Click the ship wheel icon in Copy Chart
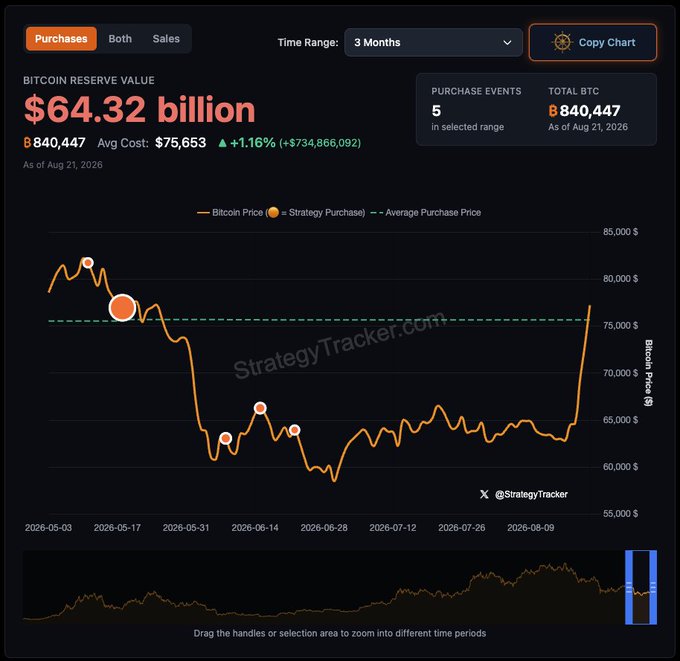 click(x=562, y=43)
